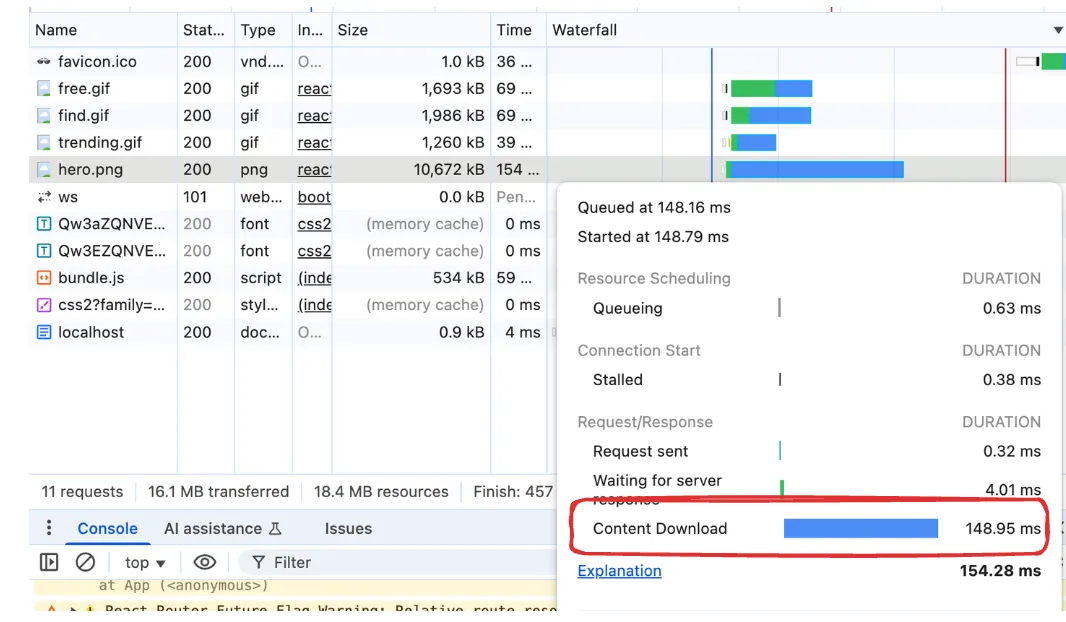The image size is (1066, 622).
Task: Open the Explanation link in timing popup
Action: tap(619, 571)
